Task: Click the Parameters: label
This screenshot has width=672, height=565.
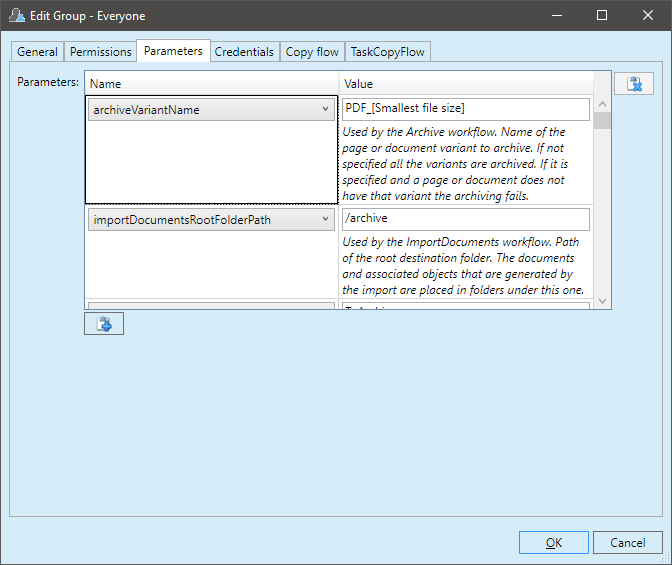Action: tap(48, 82)
